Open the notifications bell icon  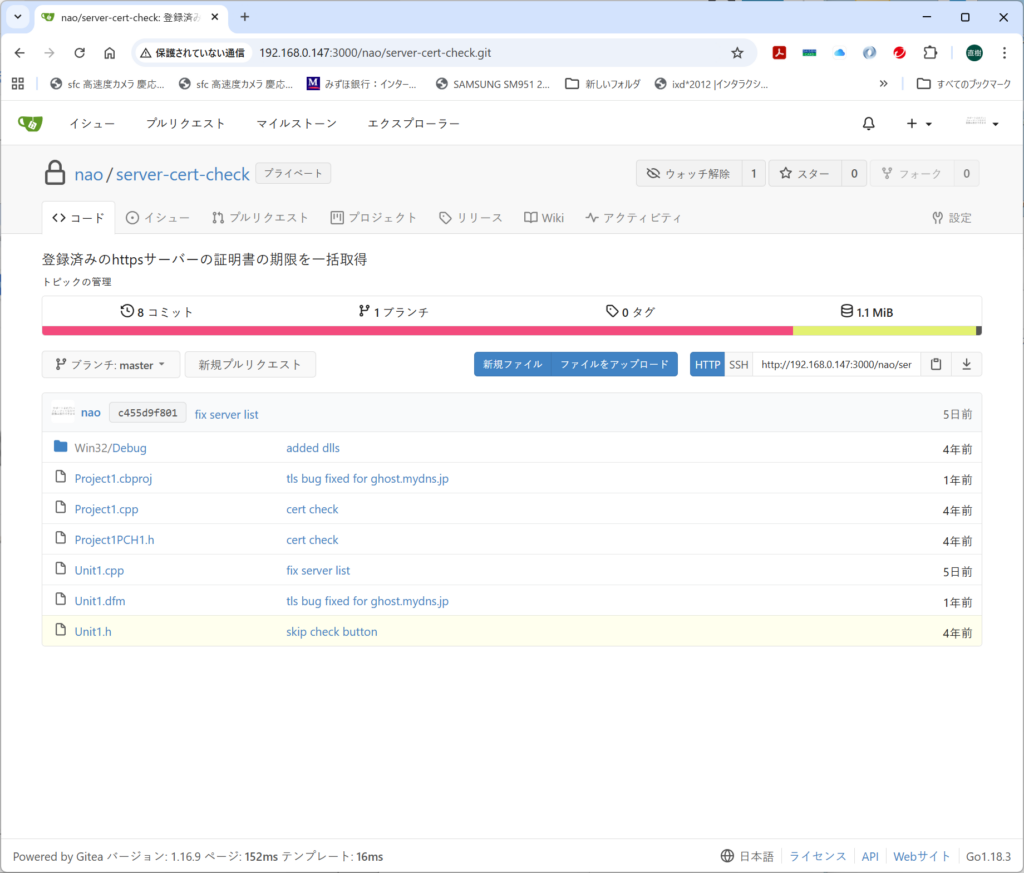coord(868,123)
